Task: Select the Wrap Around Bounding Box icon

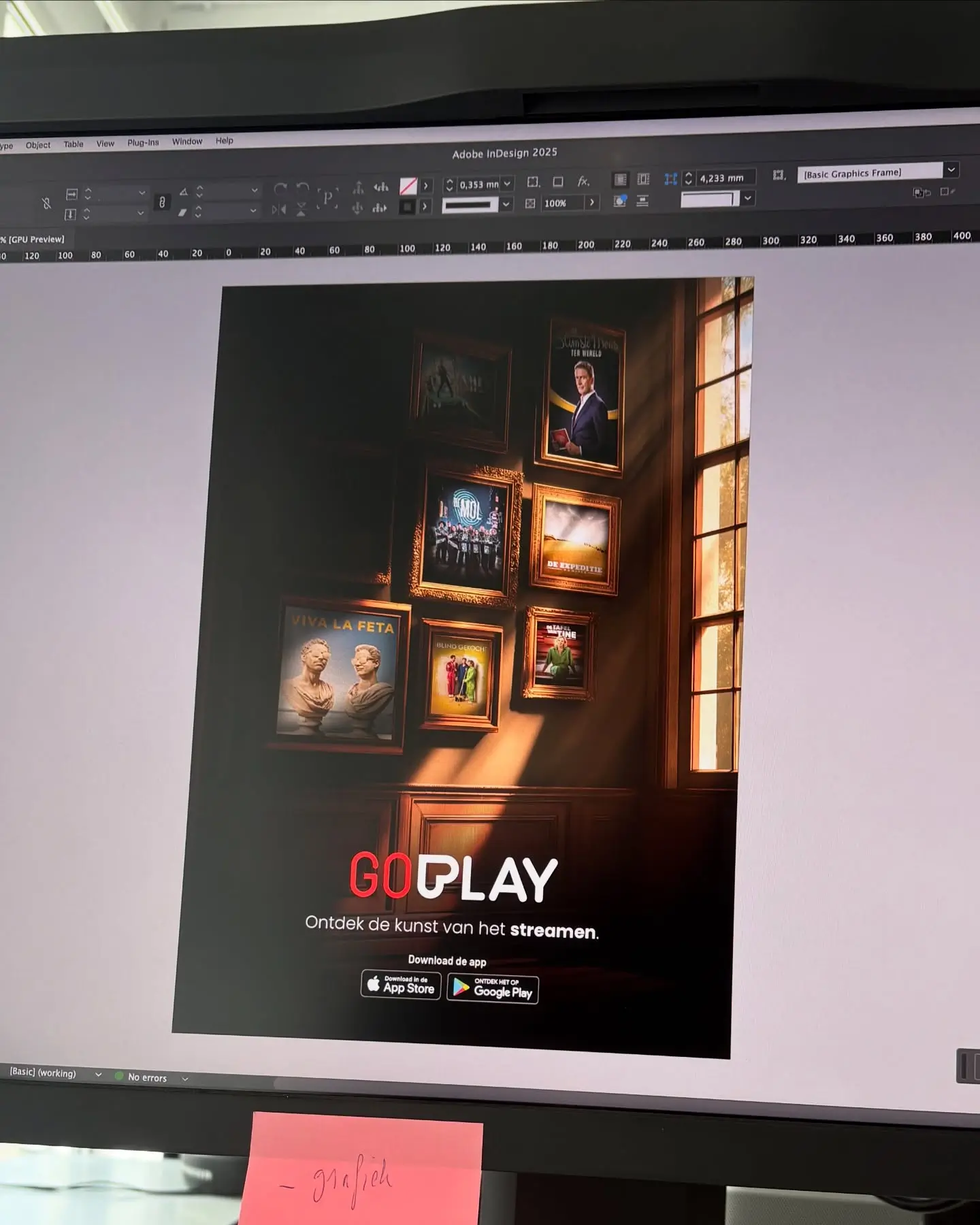Action: point(643,180)
